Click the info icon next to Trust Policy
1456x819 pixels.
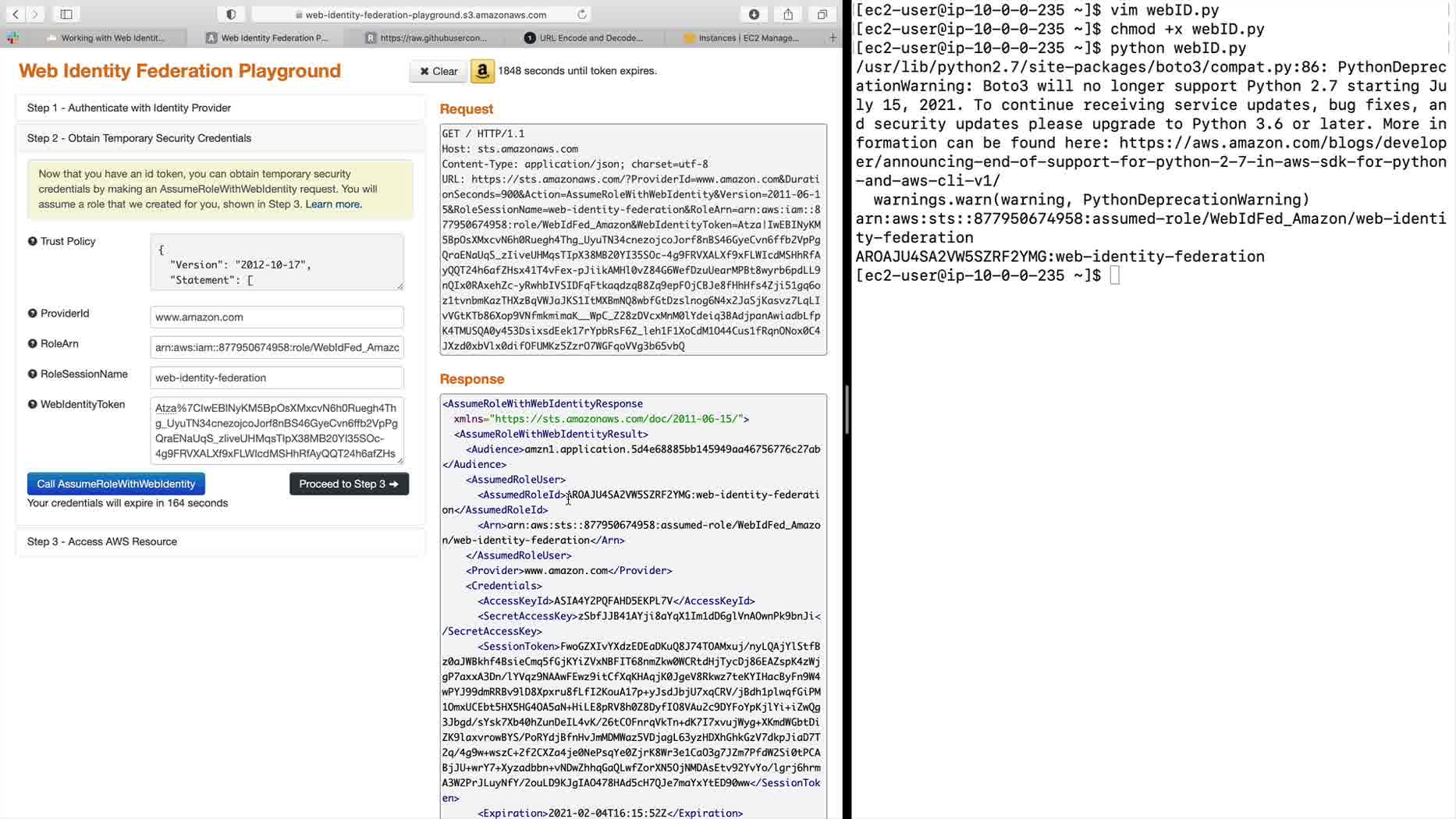click(32, 241)
